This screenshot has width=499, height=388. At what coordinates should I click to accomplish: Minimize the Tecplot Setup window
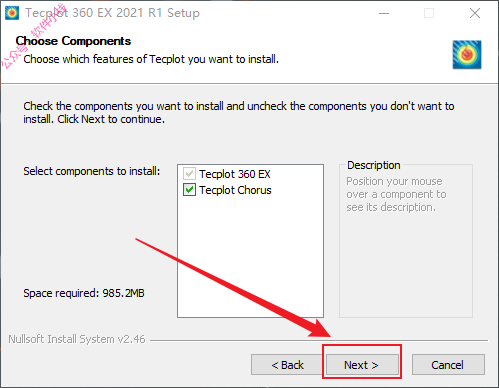coord(384,13)
